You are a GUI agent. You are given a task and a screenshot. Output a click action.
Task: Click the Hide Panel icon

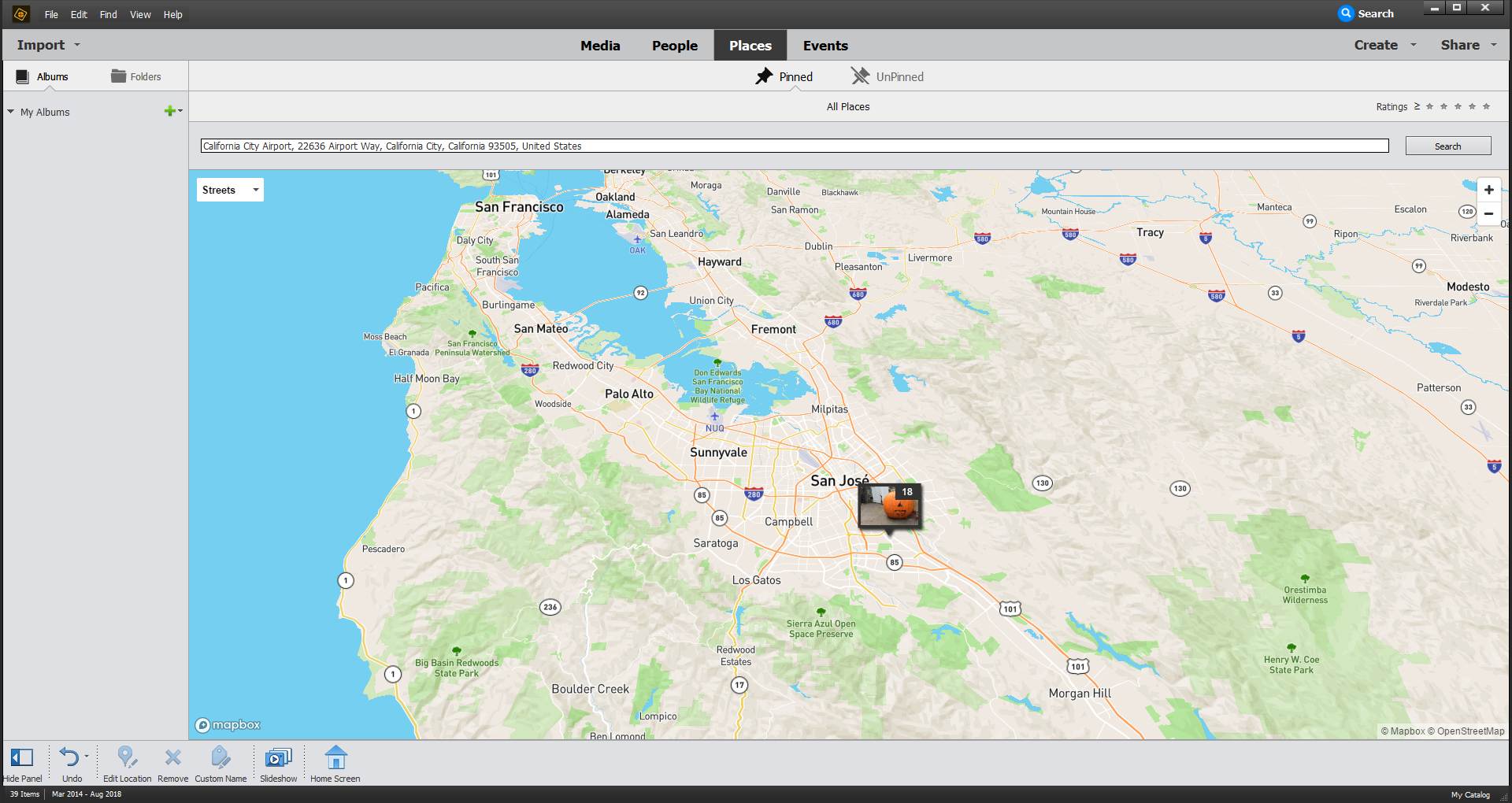(22, 758)
